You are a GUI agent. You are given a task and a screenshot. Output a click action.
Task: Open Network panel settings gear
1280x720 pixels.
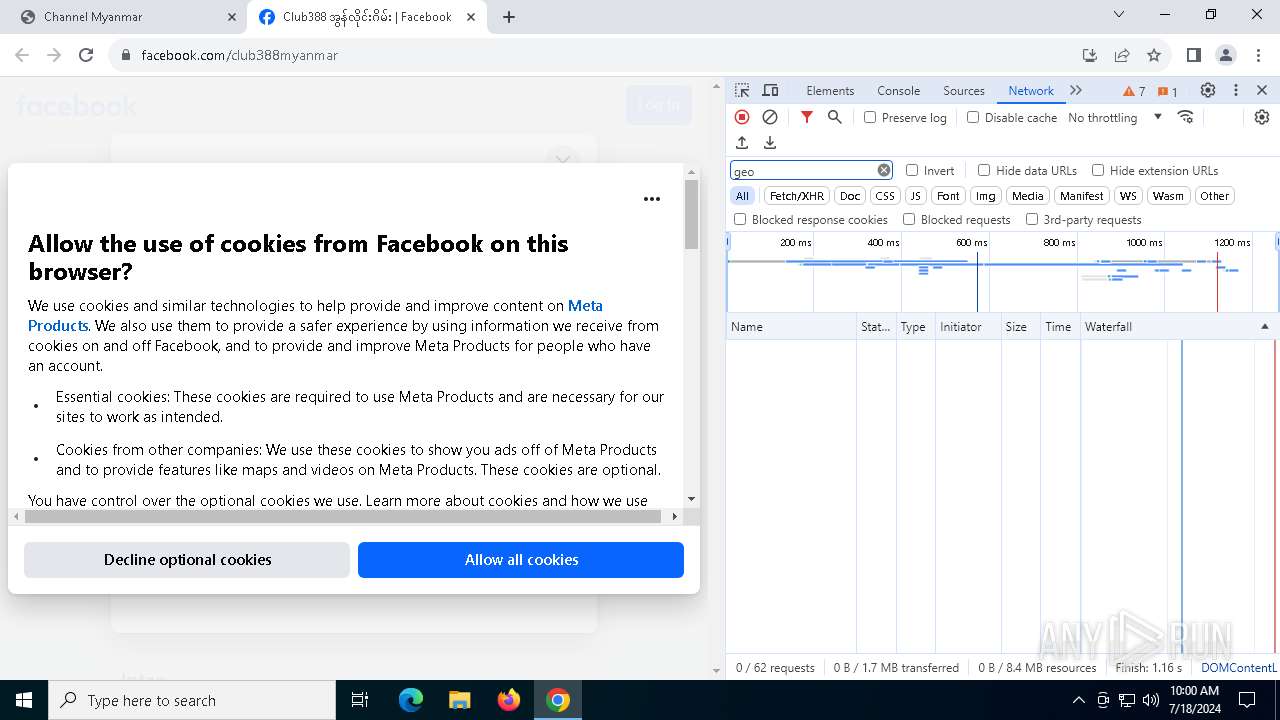(x=1262, y=117)
